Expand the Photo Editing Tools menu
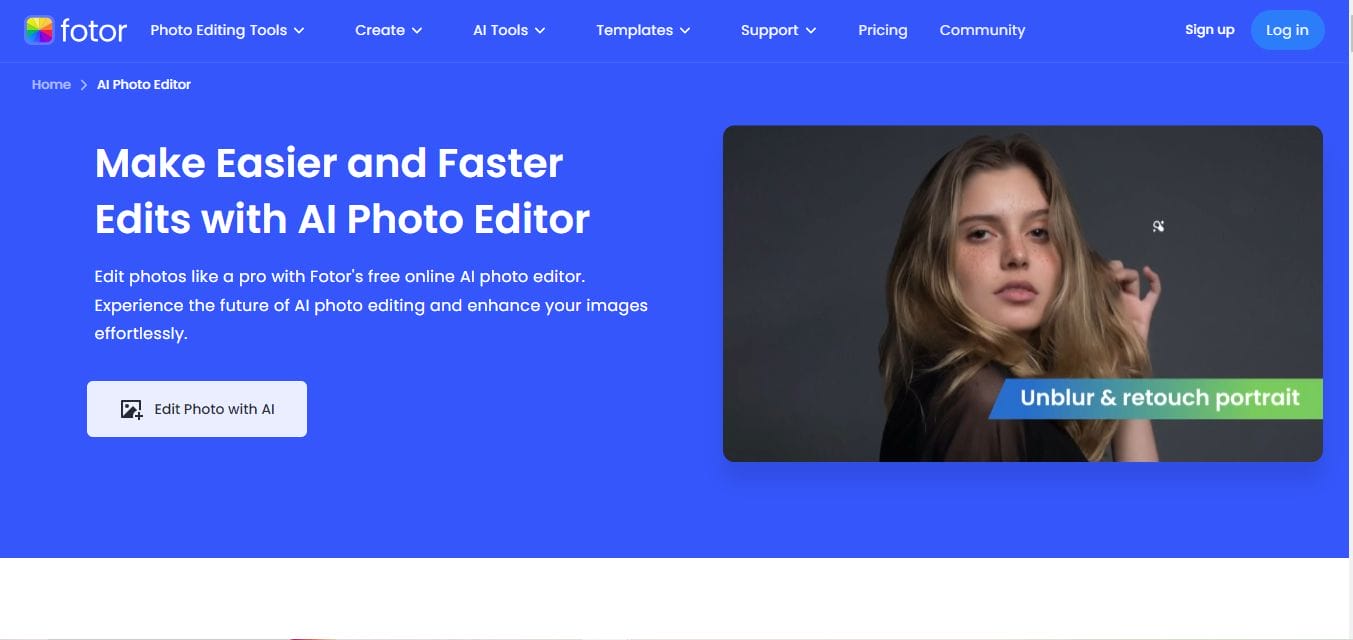Image resolution: width=1353 pixels, height=640 pixels. tap(226, 30)
